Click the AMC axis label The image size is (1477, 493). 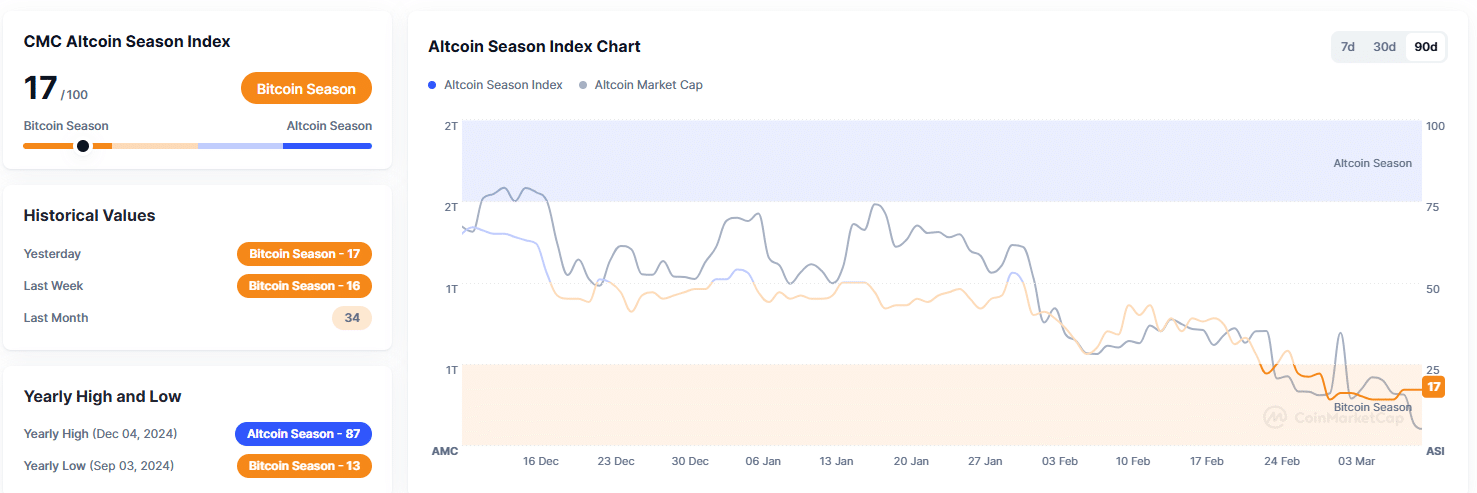click(x=444, y=451)
